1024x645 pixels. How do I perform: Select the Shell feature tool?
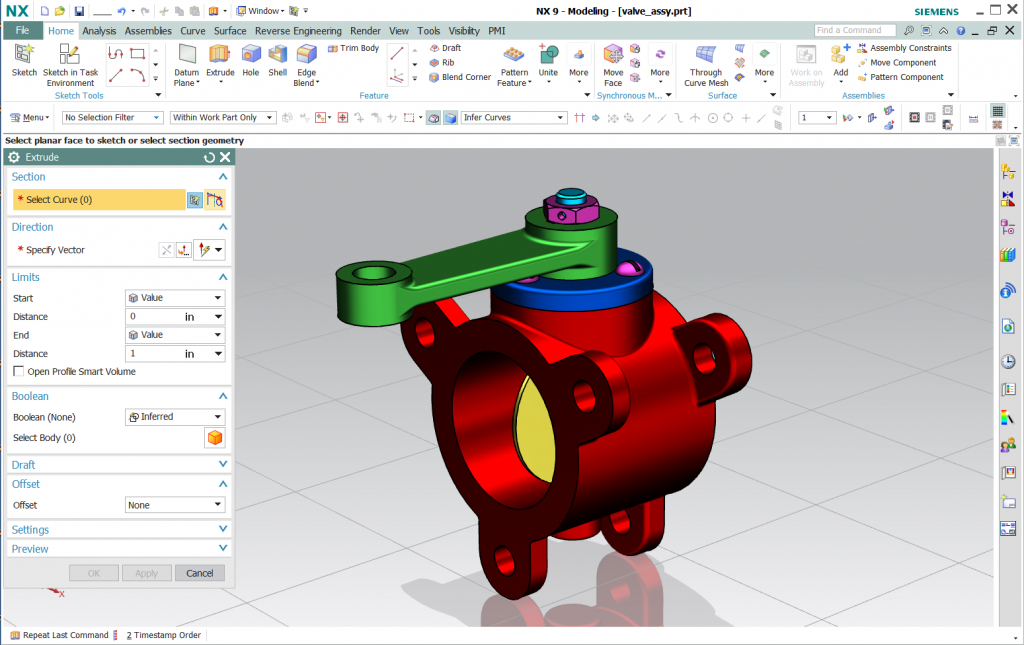pyautogui.click(x=278, y=60)
